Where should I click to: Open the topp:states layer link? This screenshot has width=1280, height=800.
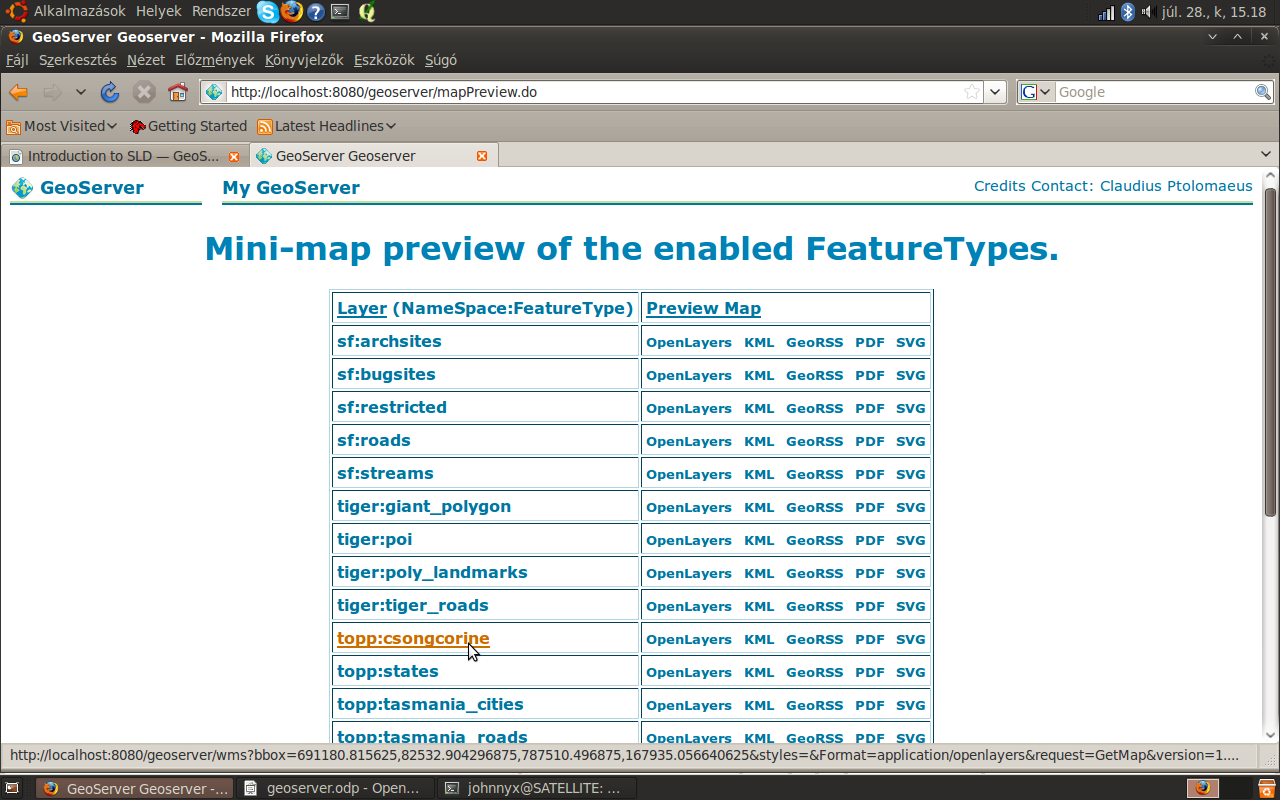(x=388, y=671)
